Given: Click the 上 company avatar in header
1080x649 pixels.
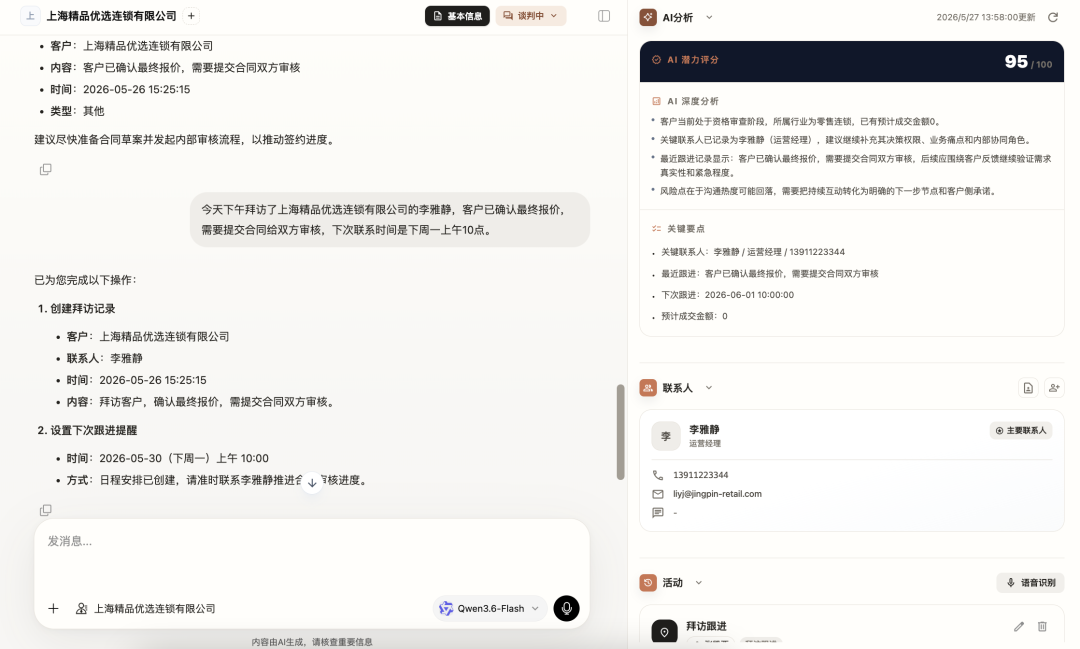Looking at the screenshot, I should [x=30, y=16].
